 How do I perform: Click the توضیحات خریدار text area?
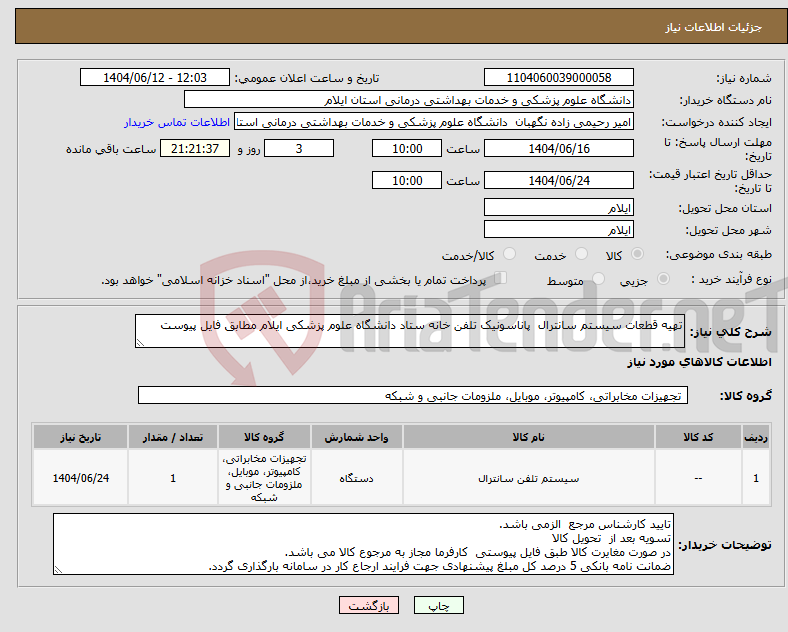click(x=363, y=544)
